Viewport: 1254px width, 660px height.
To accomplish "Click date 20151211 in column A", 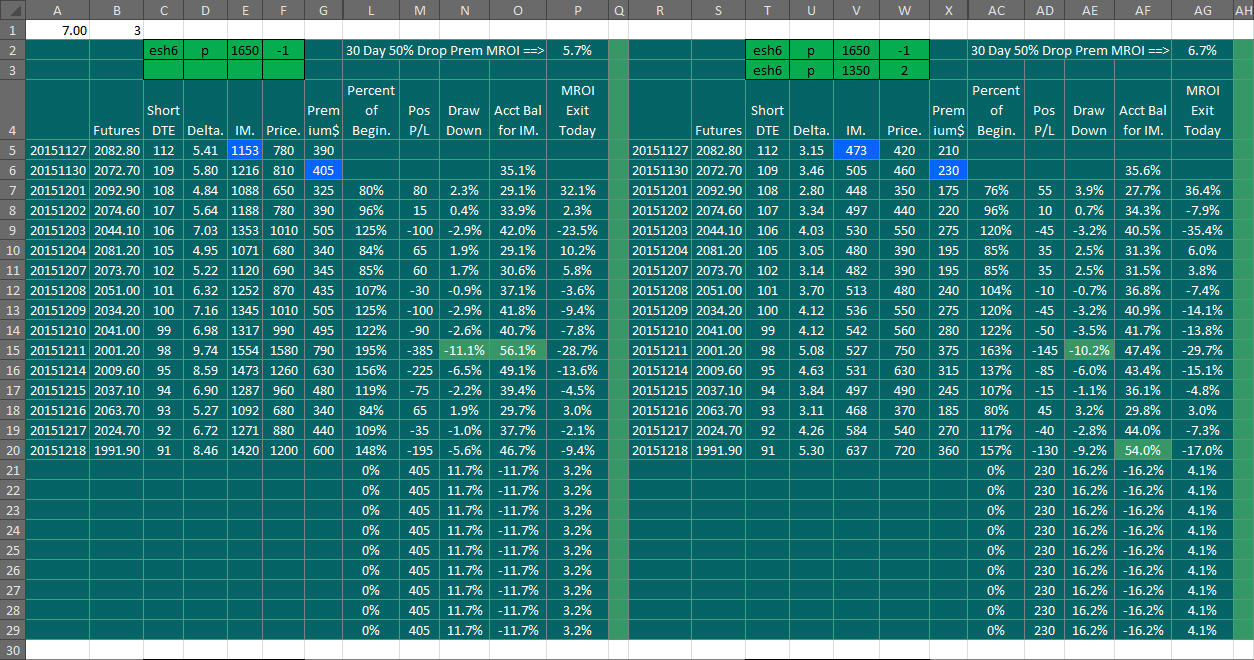I will coord(57,350).
